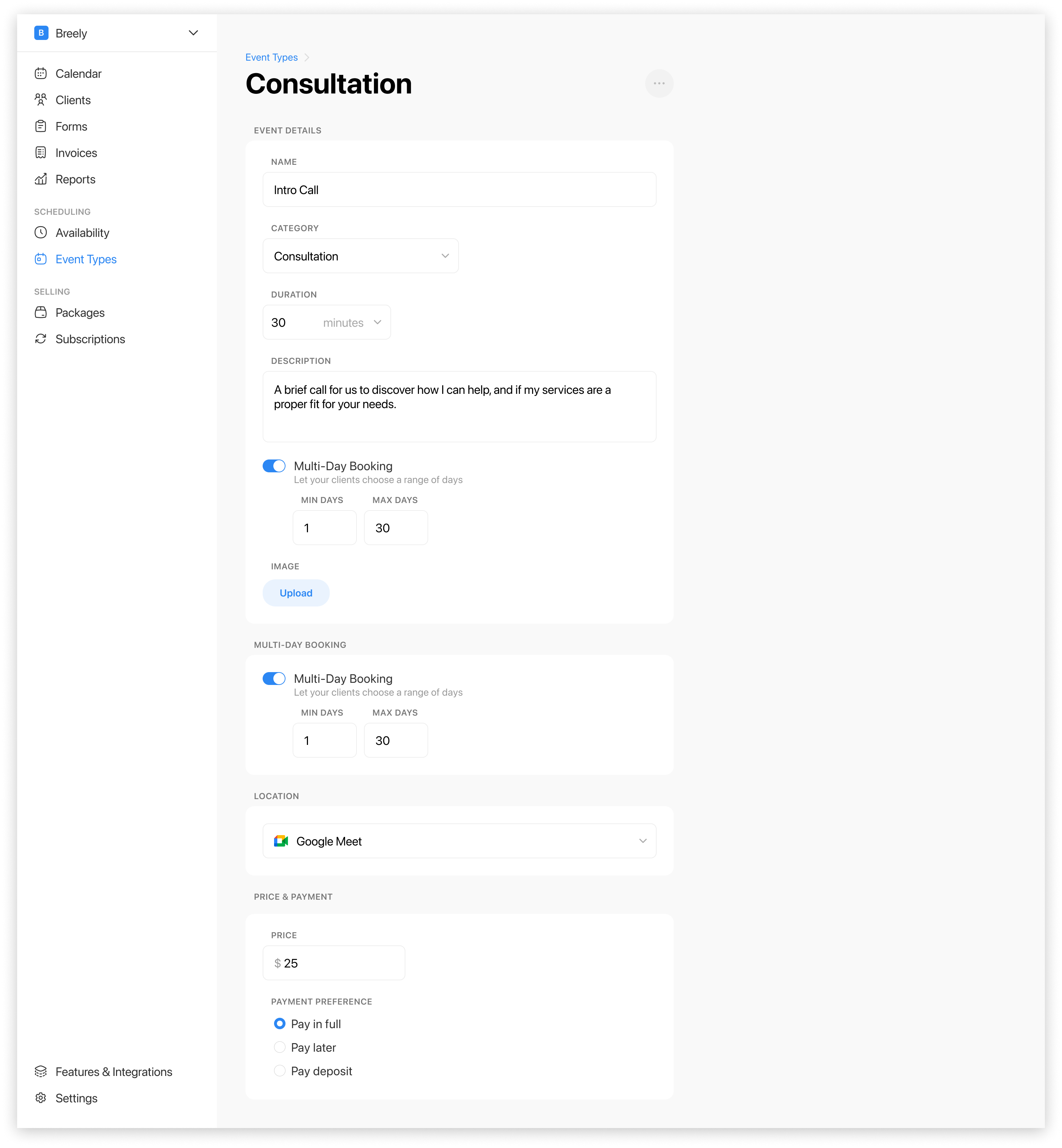Click the Upload image button
Image resolution: width=1062 pixels, height=1148 pixels.
click(x=296, y=593)
